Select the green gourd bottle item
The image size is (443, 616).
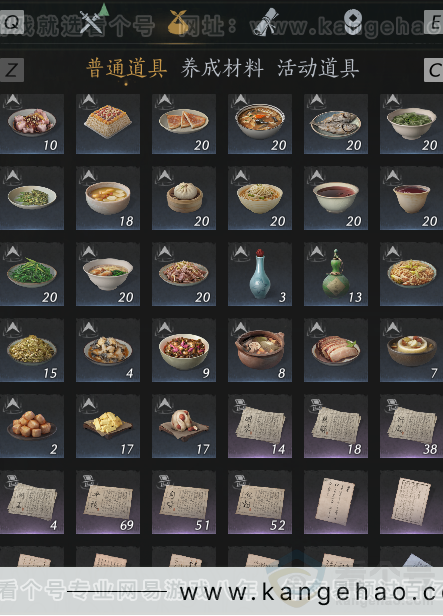click(336, 275)
